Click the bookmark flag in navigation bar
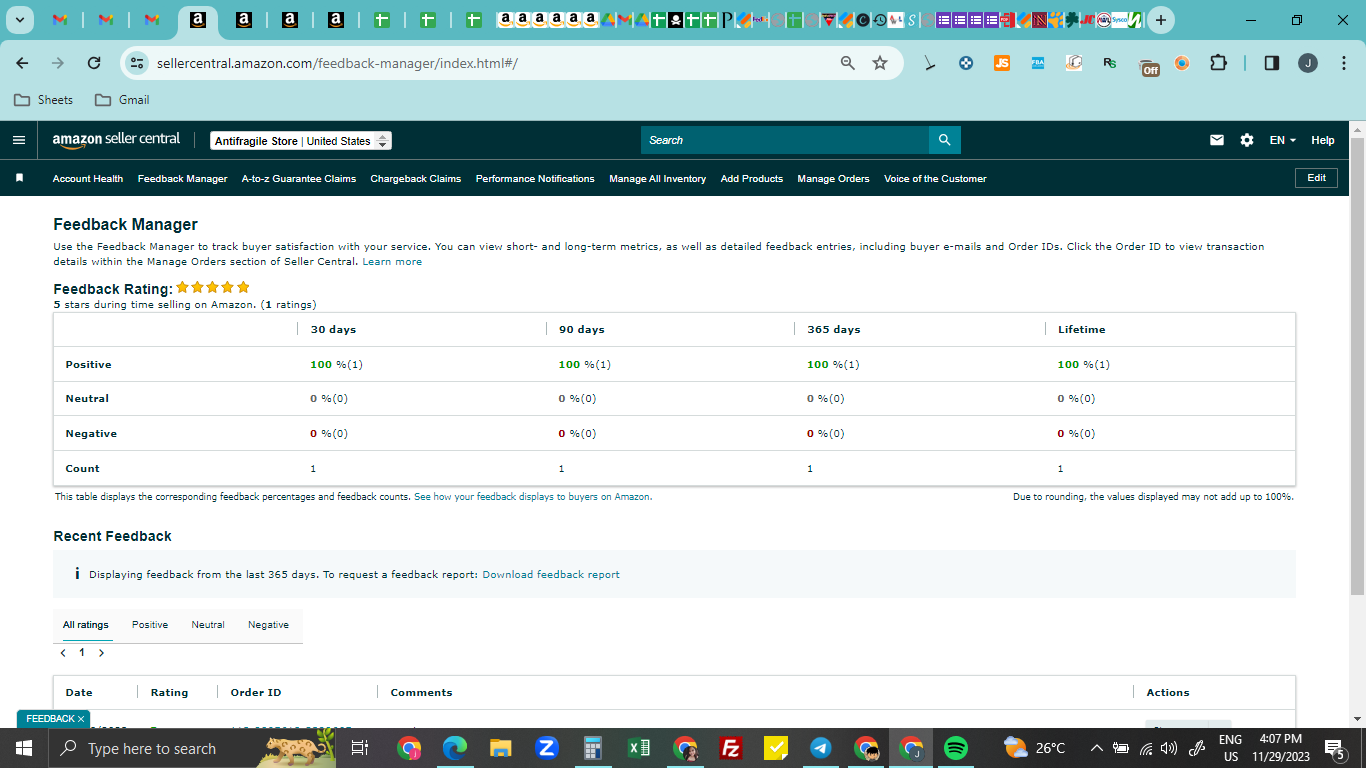 click(19, 178)
